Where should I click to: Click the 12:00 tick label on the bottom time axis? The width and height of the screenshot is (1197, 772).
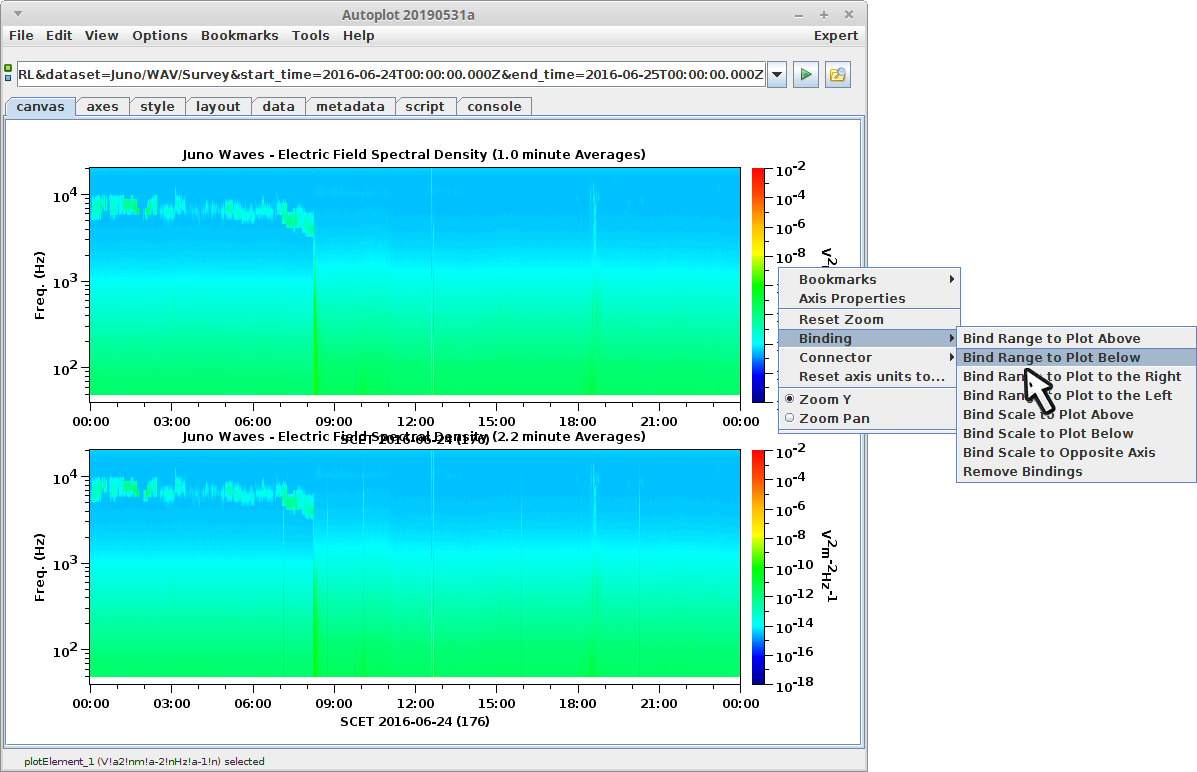(x=415, y=703)
